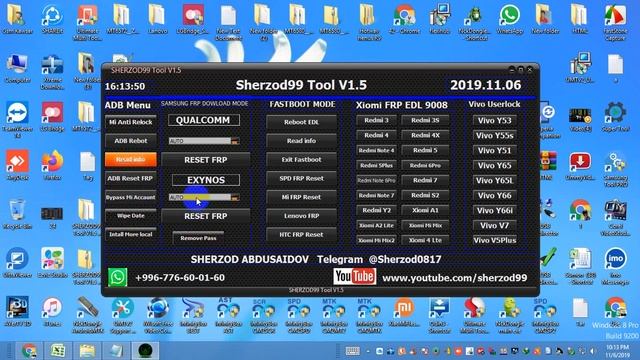This screenshot has width=640, height=360.
Task: Click the Exit Fastboot button
Action: 301,160
